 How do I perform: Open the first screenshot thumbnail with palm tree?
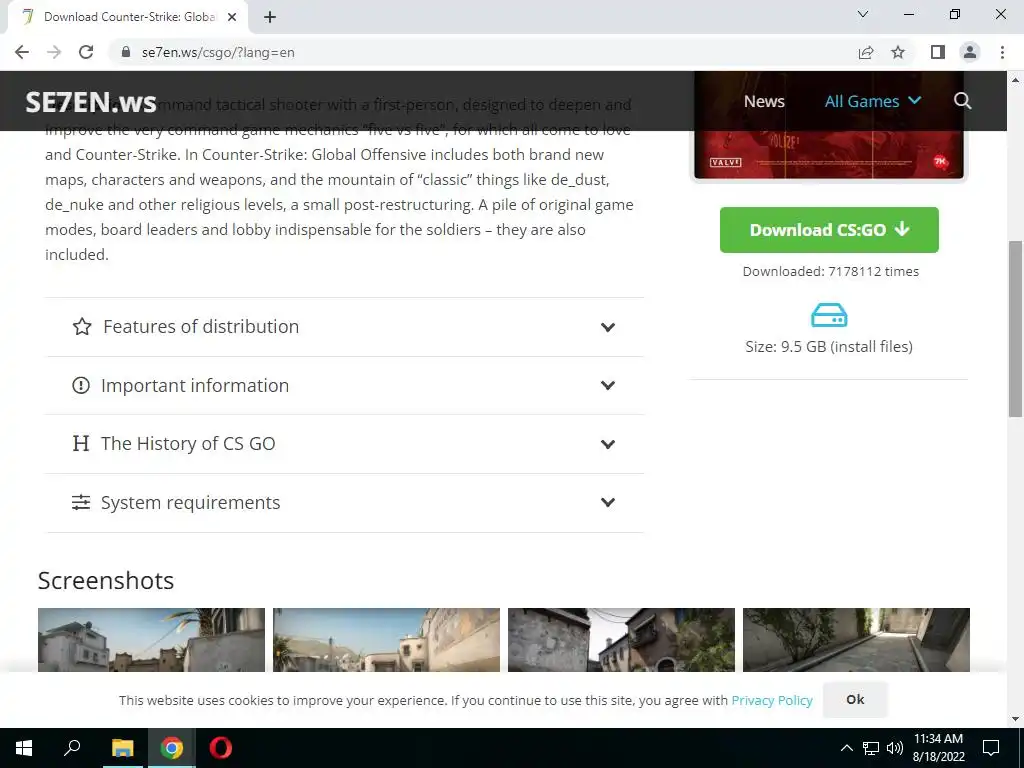(x=152, y=640)
